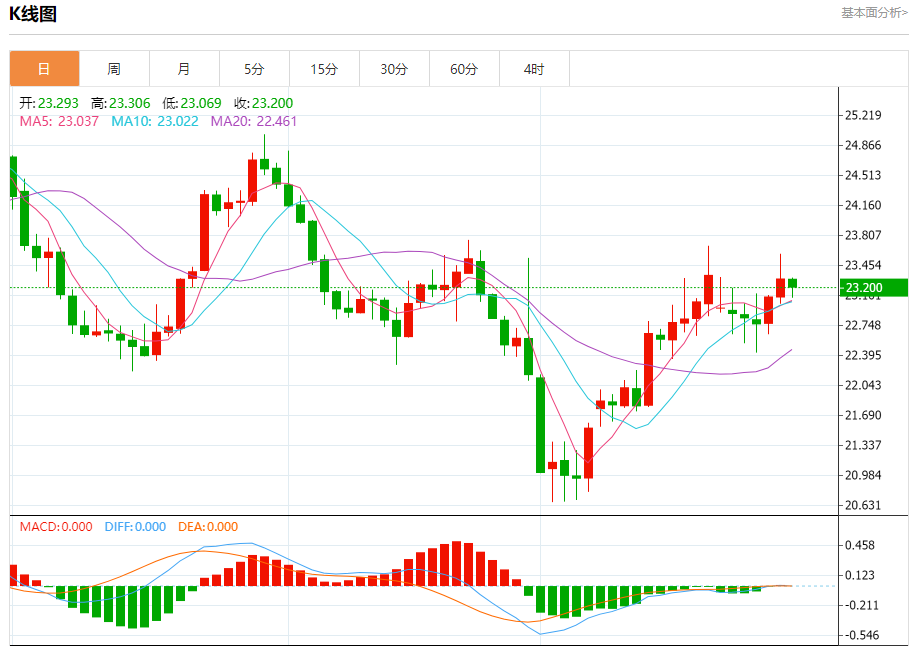The height and width of the screenshot is (646, 916).
Task: Click the 22.395 price axis label
Action: pos(863,355)
